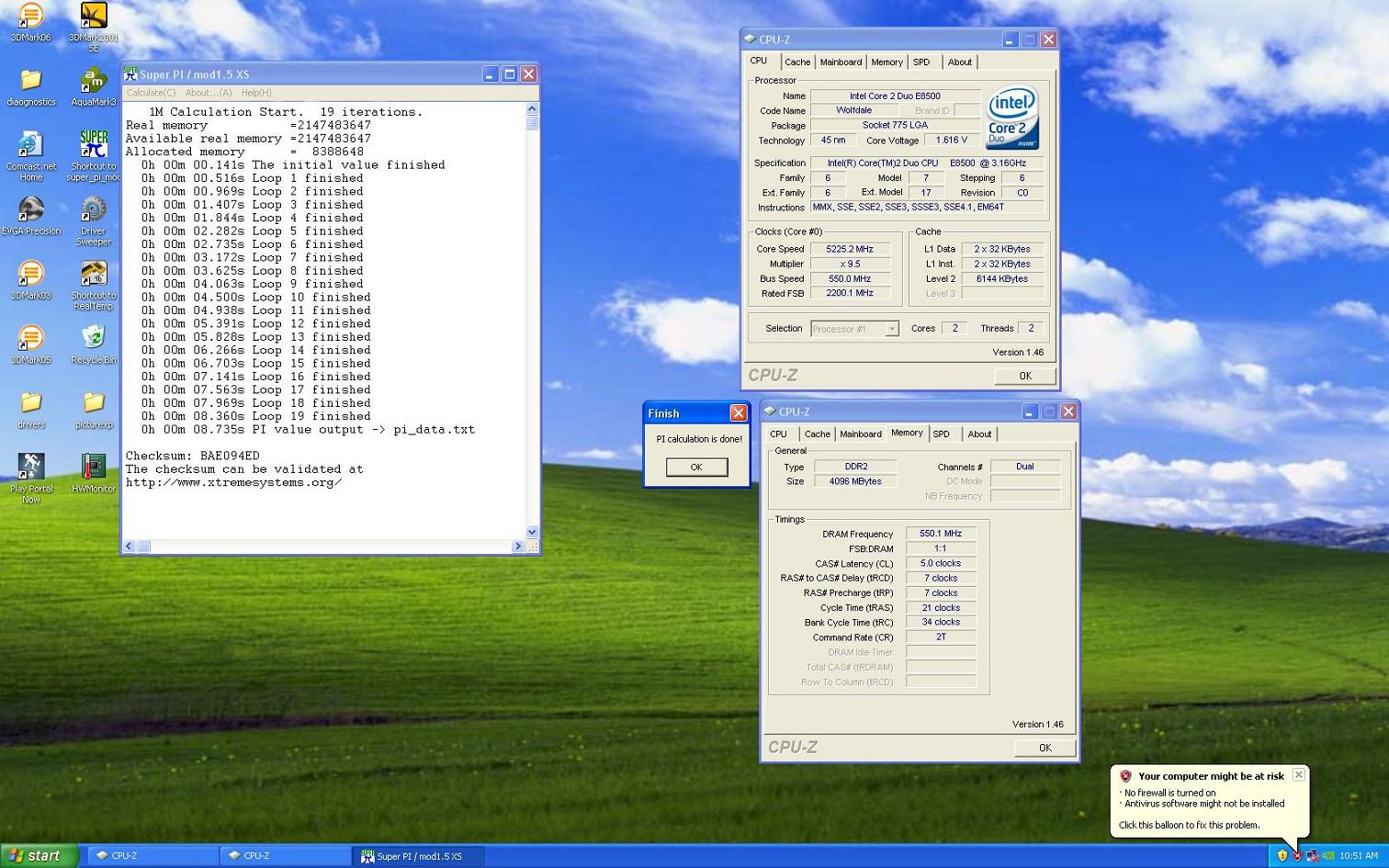
Task: Launch the super_pi_mod shortcut icon
Action: 93,156
